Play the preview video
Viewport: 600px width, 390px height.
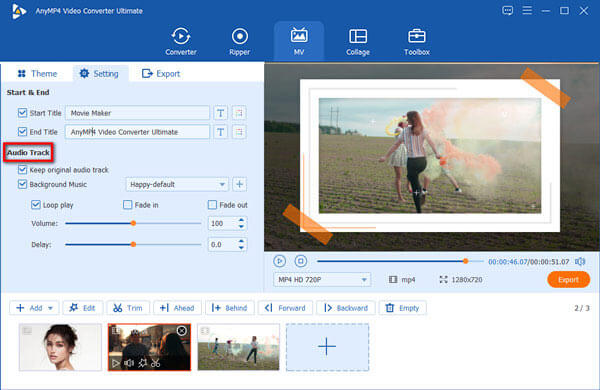pos(280,261)
